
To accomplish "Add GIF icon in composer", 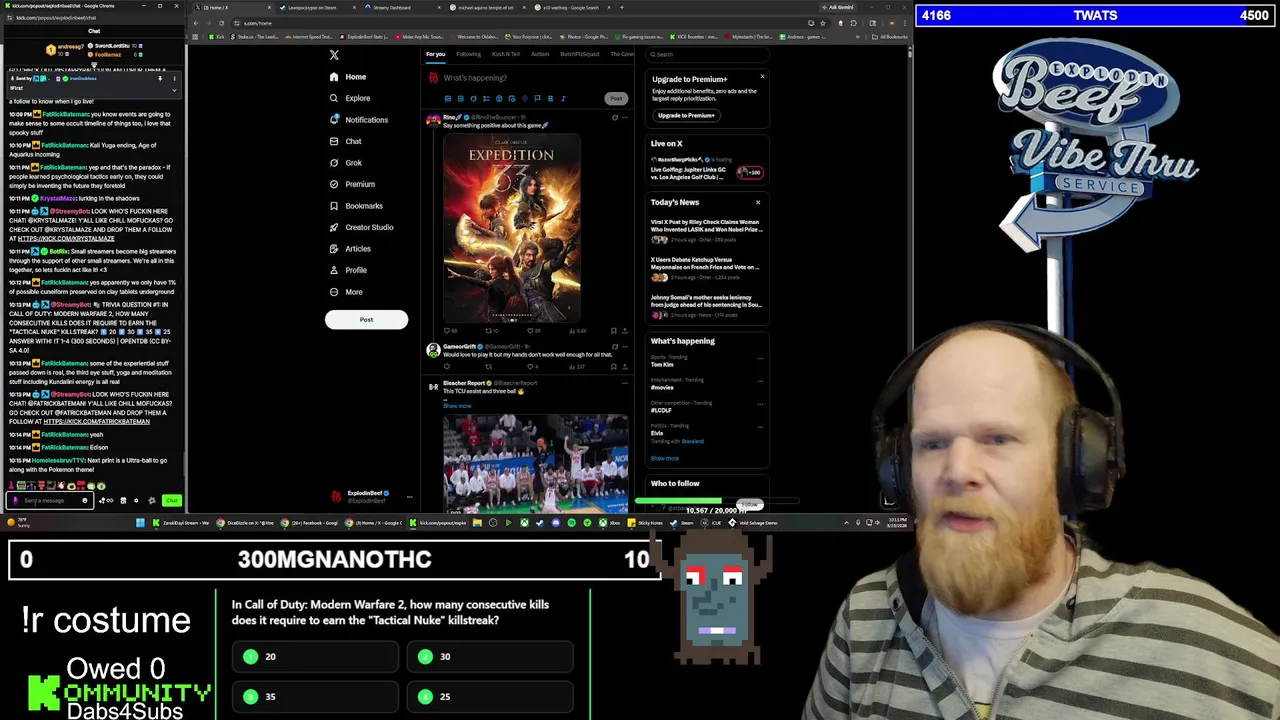I will click(x=460, y=99).
